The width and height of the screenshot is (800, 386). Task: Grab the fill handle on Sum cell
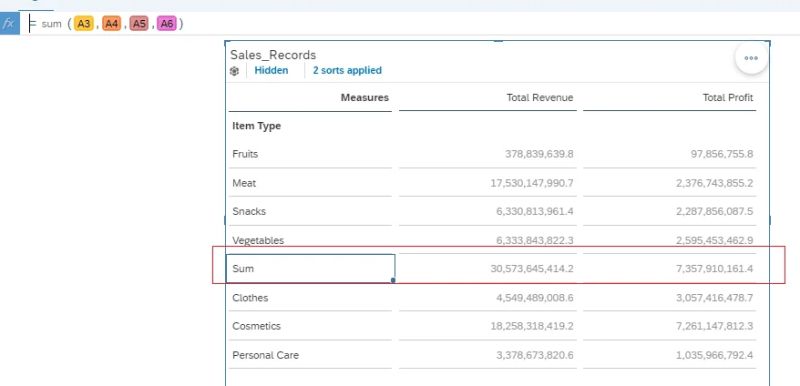[x=393, y=280]
